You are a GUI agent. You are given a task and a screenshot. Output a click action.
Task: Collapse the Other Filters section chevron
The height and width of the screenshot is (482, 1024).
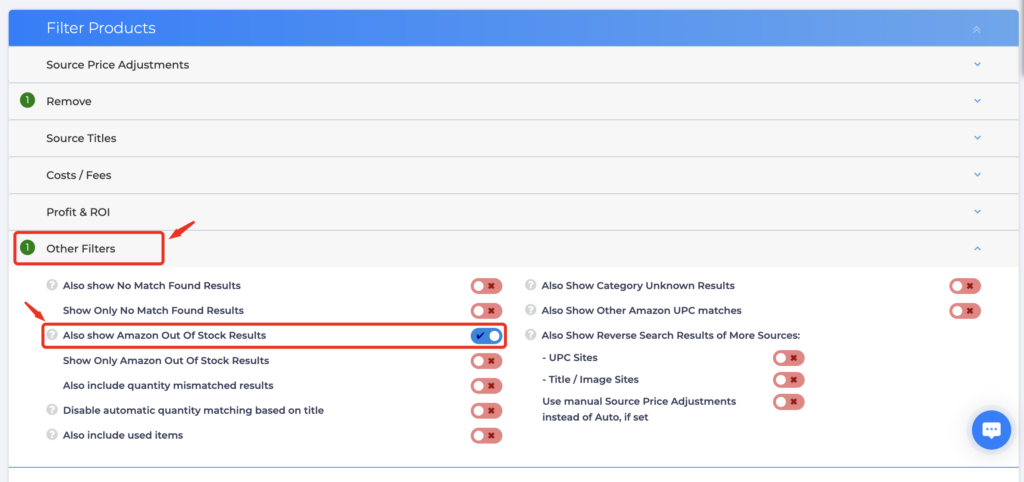(977, 248)
